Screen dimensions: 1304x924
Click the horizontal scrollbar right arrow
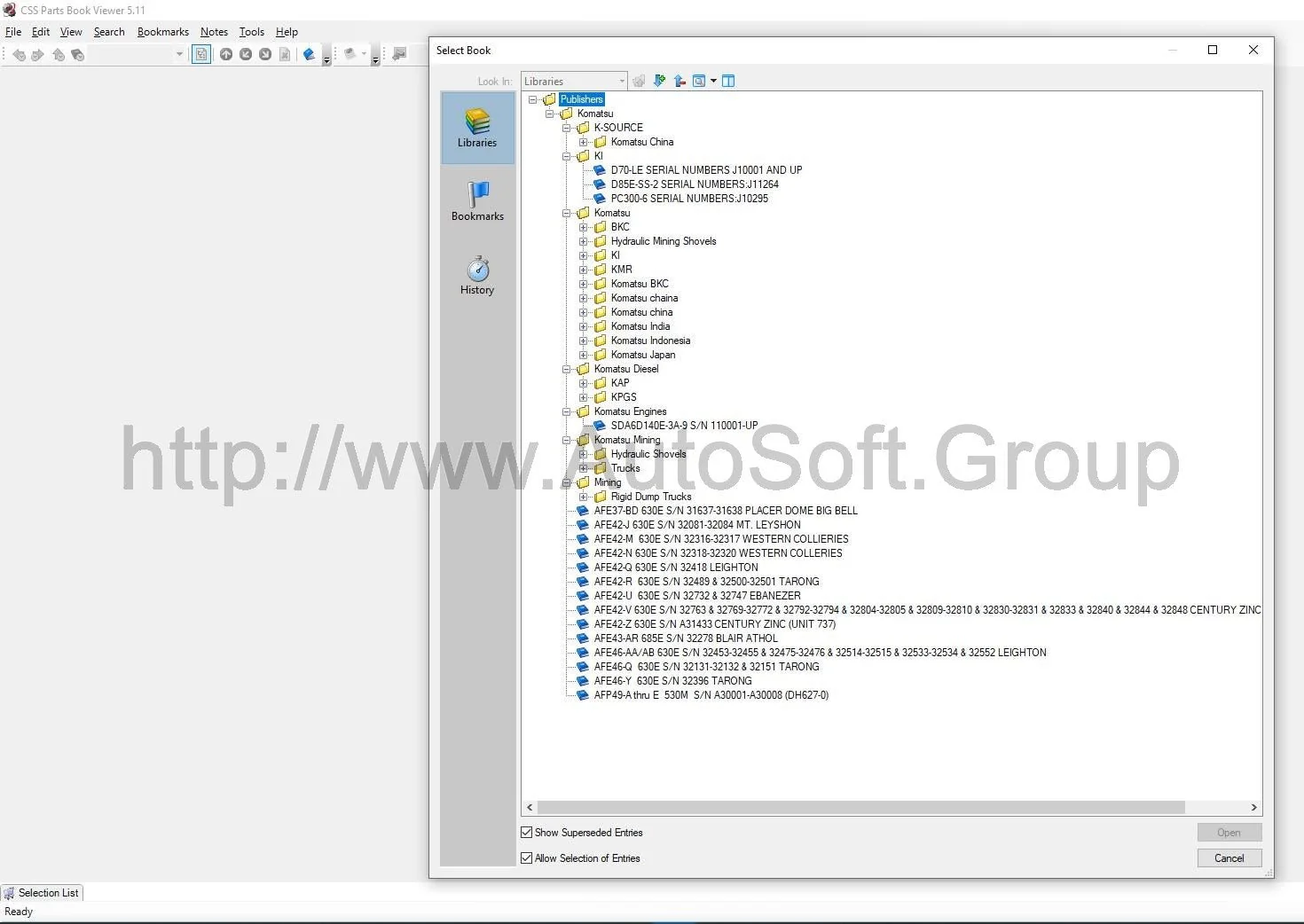(1253, 808)
